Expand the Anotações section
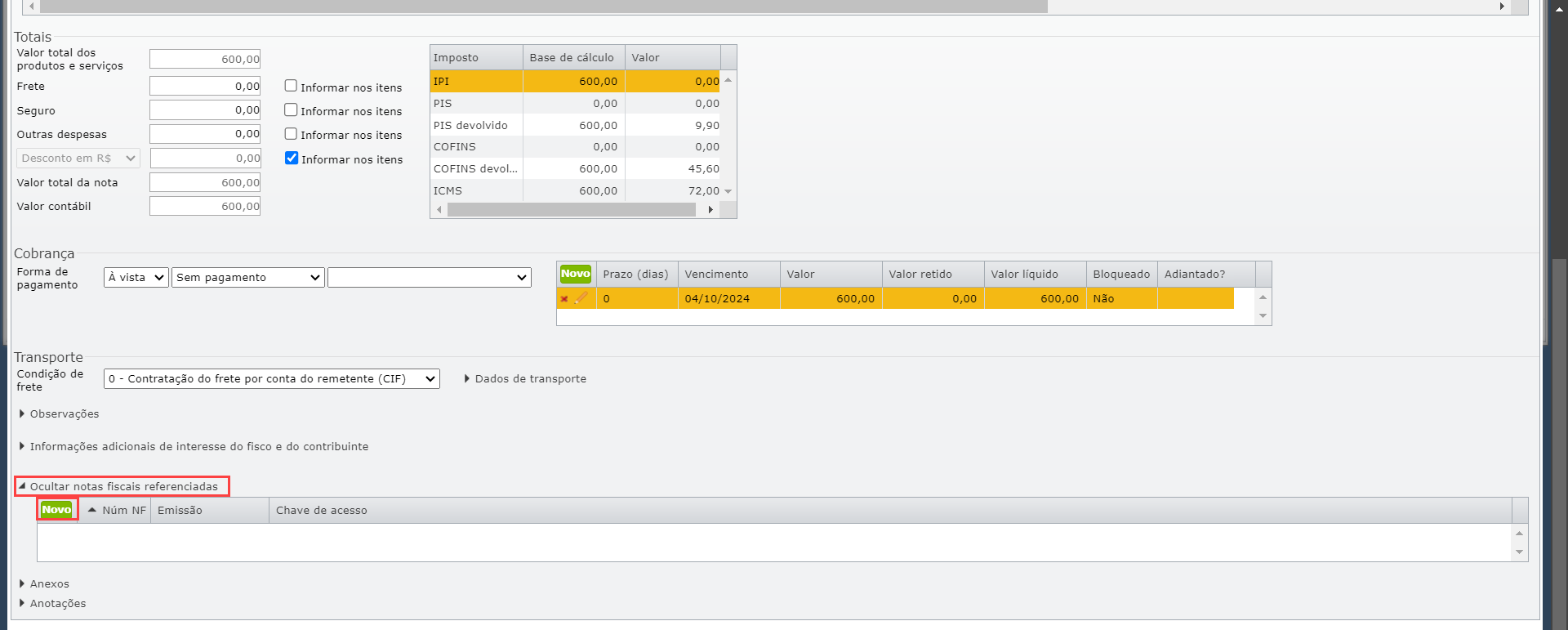Image resolution: width=1568 pixels, height=630 pixels. 52,604
